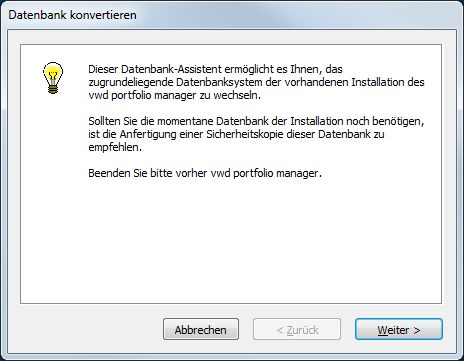Cancel the wizard with Abbrechen
Screen dimensions: 464x361
(201, 329)
